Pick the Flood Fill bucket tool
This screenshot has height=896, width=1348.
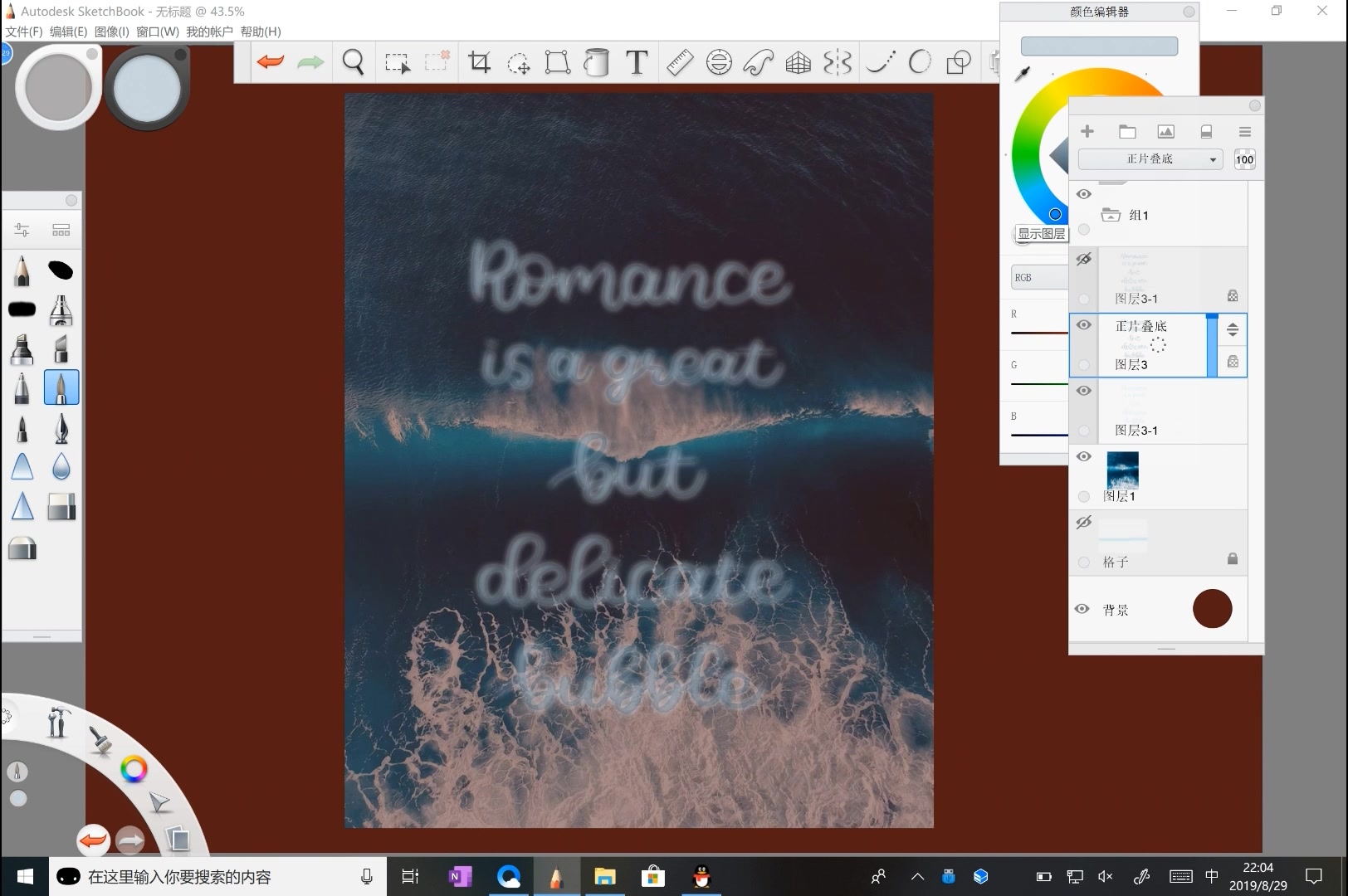coord(596,62)
